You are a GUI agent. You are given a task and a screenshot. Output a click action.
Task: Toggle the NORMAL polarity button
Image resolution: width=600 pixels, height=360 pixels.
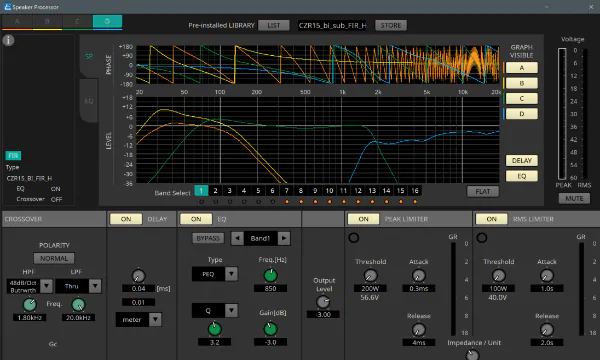pyautogui.click(x=54, y=258)
